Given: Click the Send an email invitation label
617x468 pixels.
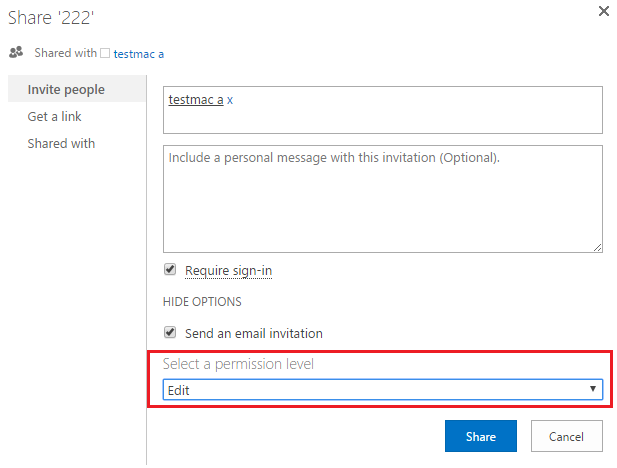Looking at the screenshot, I should point(254,333).
